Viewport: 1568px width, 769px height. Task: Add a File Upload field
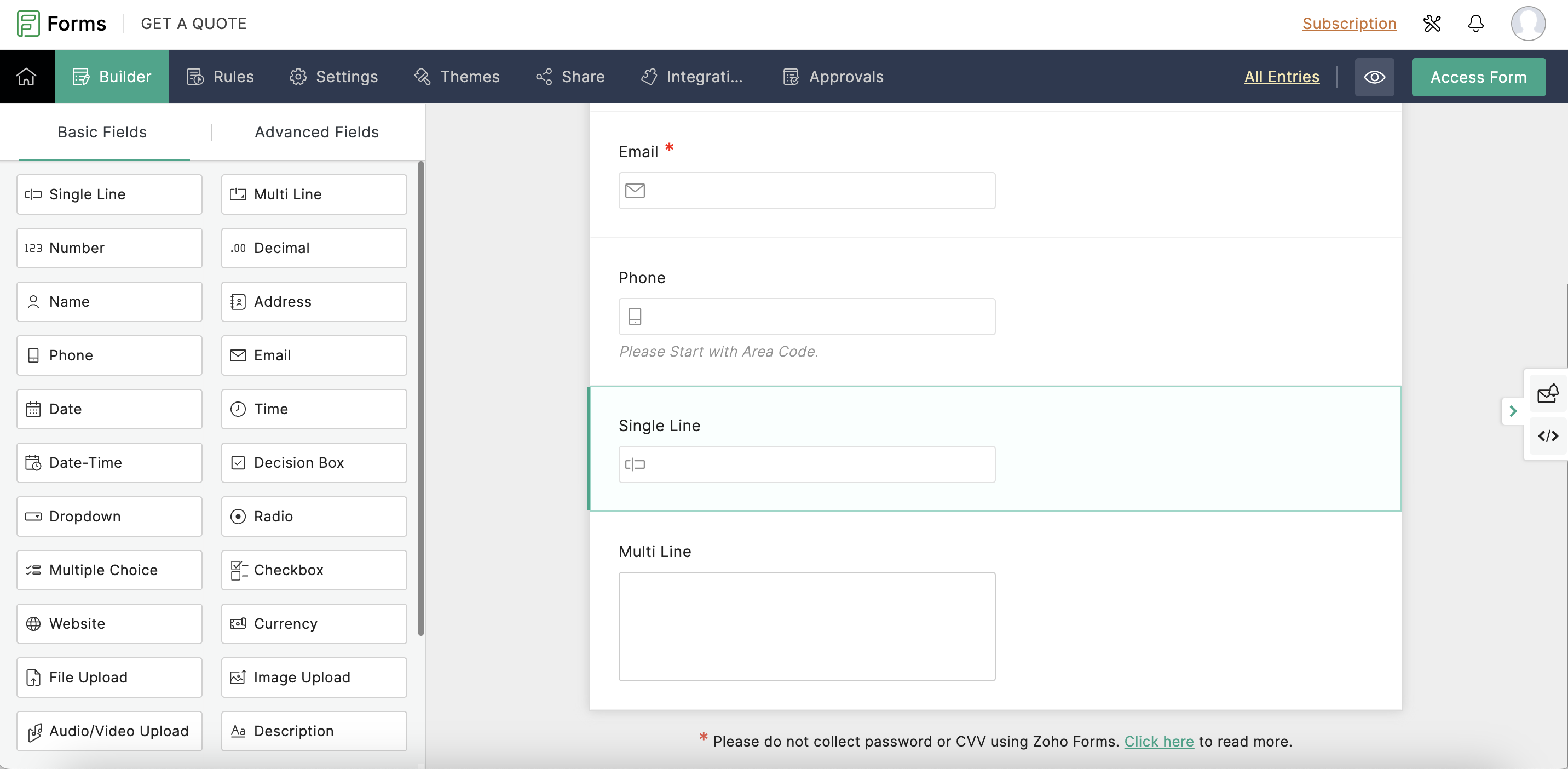tap(109, 677)
